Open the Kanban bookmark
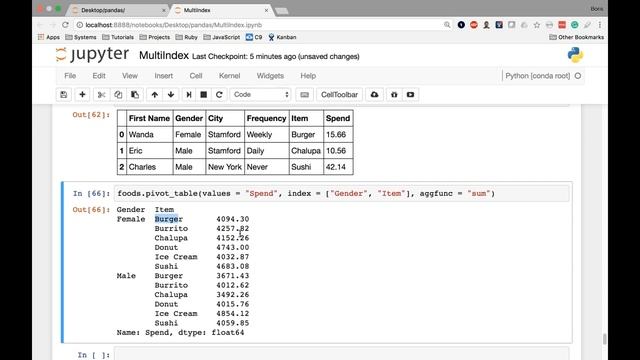 pyautogui.click(x=282, y=37)
